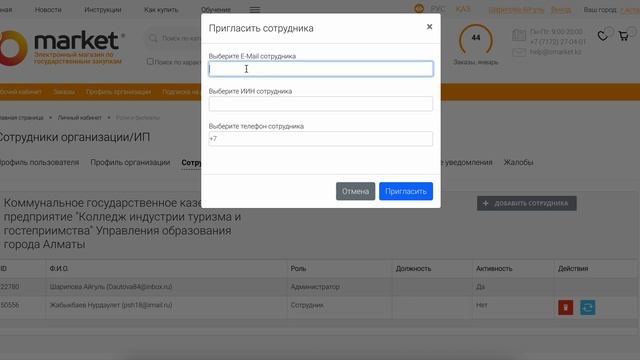The image size is (640, 360).
Task: Open the phone icon beside contact info
Action: tap(519, 36)
